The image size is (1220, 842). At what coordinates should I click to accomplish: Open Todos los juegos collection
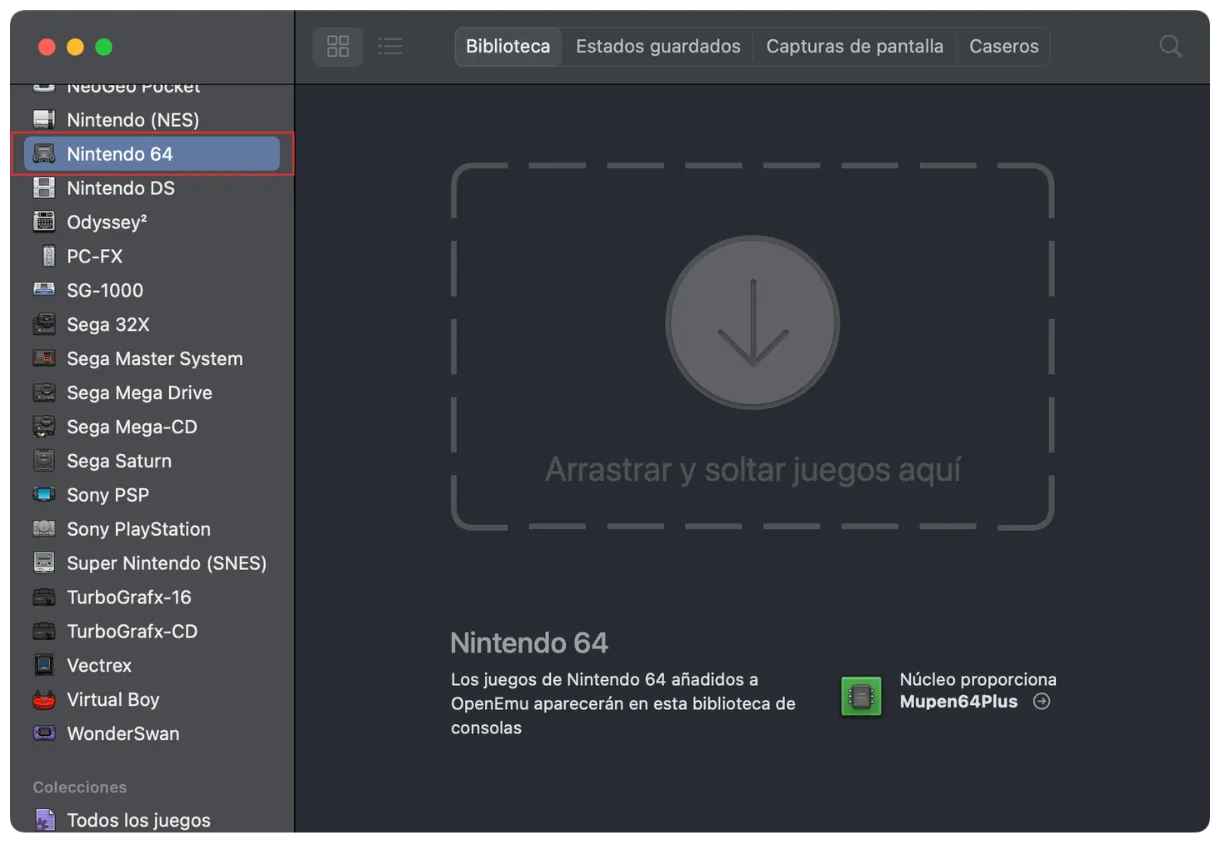[138, 819]
